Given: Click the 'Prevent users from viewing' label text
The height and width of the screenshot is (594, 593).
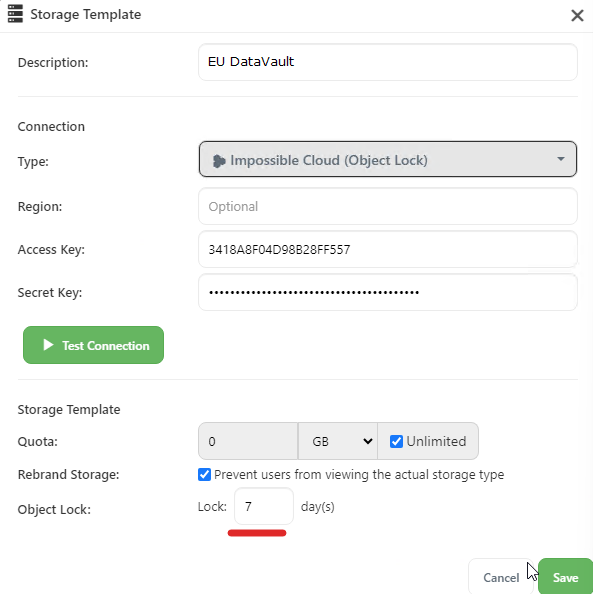Looking at the screenshot, I should click(x=359, y=474).
